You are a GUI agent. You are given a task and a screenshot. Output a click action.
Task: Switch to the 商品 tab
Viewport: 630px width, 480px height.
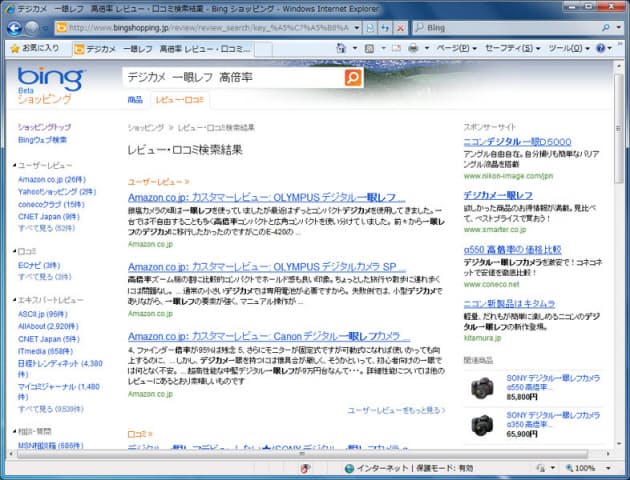click(x=135, y=100)
